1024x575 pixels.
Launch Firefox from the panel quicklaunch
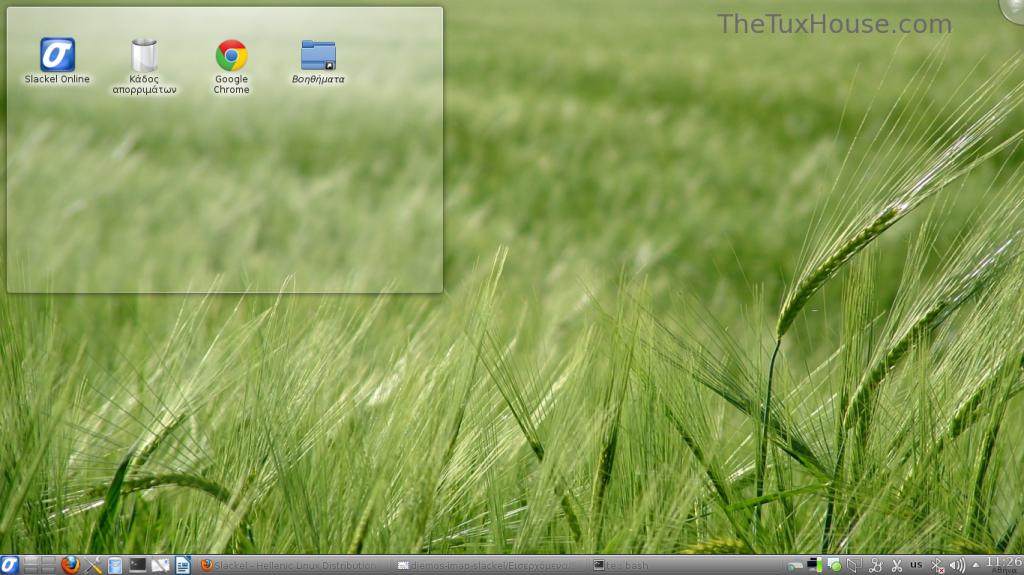(70, 565)
